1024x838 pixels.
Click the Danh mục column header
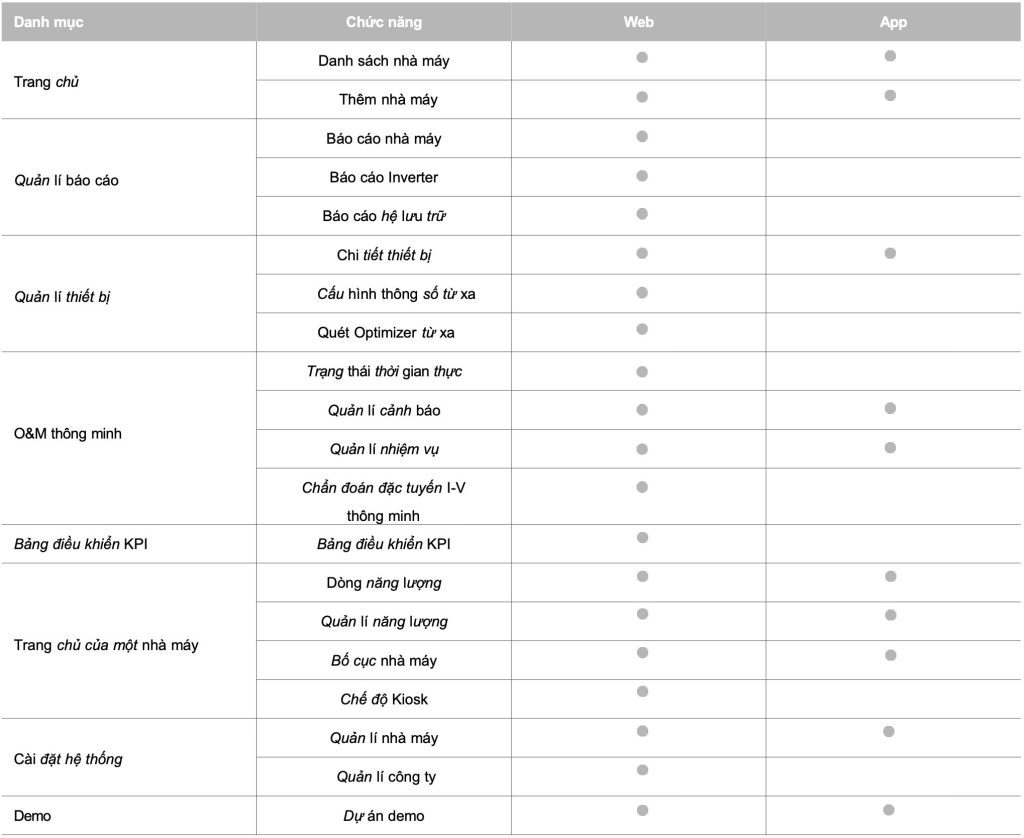click(x=129, y=22)
